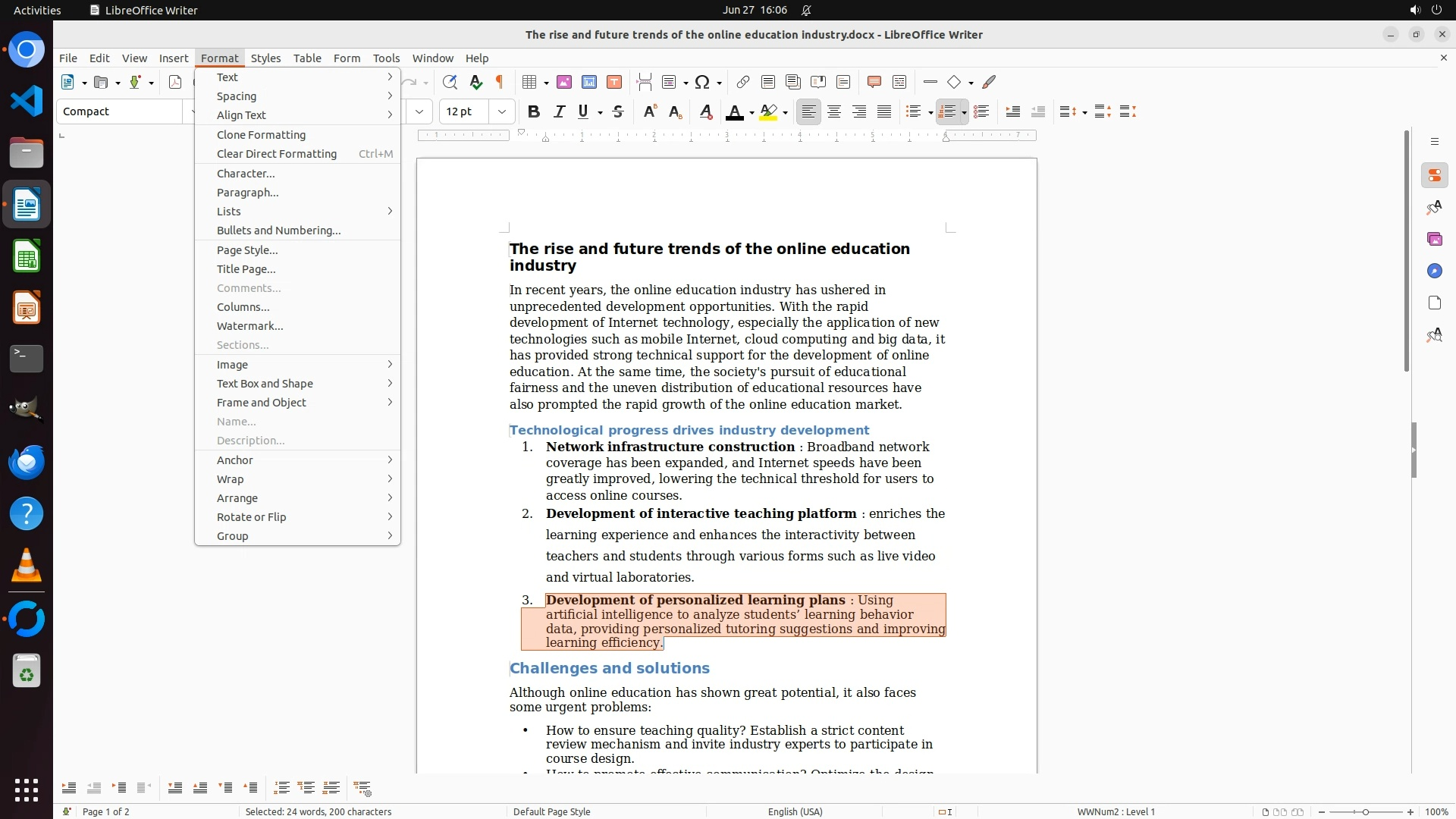This screenshot has height=819, width=1456.
Task: Click the zoom slider in status bar
Action: click(1365, 812)
